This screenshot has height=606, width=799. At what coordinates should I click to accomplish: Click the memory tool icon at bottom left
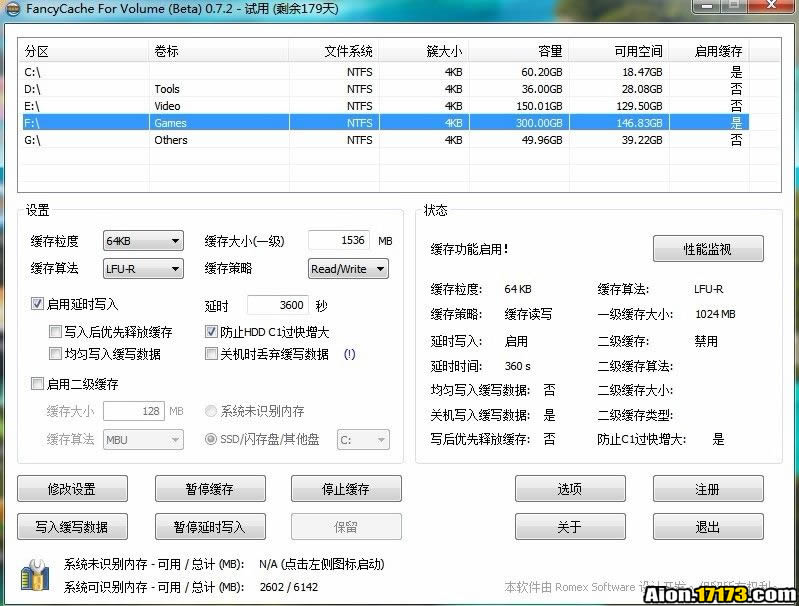click(35, 575)
